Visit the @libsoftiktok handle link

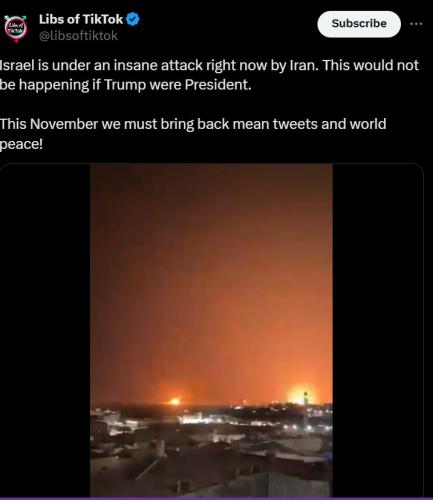(x=78, y=36)
